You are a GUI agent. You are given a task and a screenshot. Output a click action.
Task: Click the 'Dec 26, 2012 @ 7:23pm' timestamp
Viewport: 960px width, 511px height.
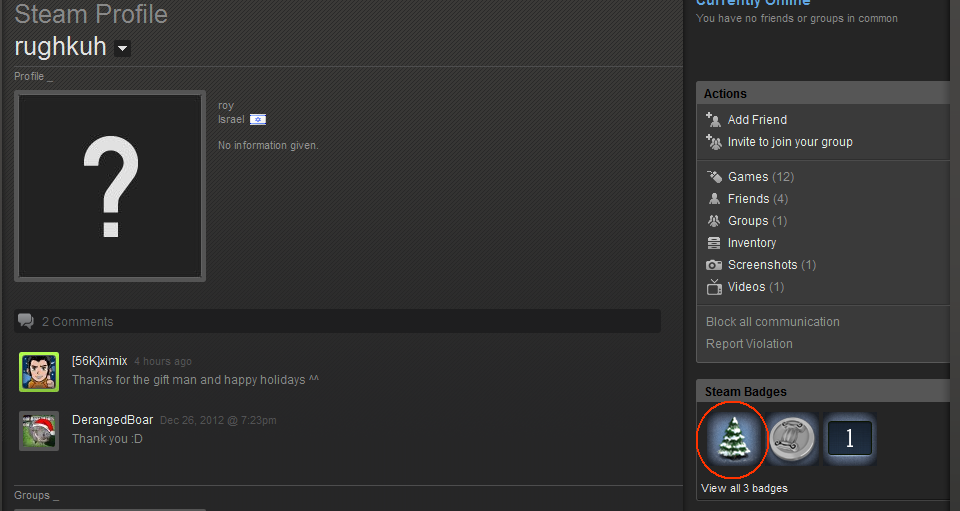click(218, 420)
